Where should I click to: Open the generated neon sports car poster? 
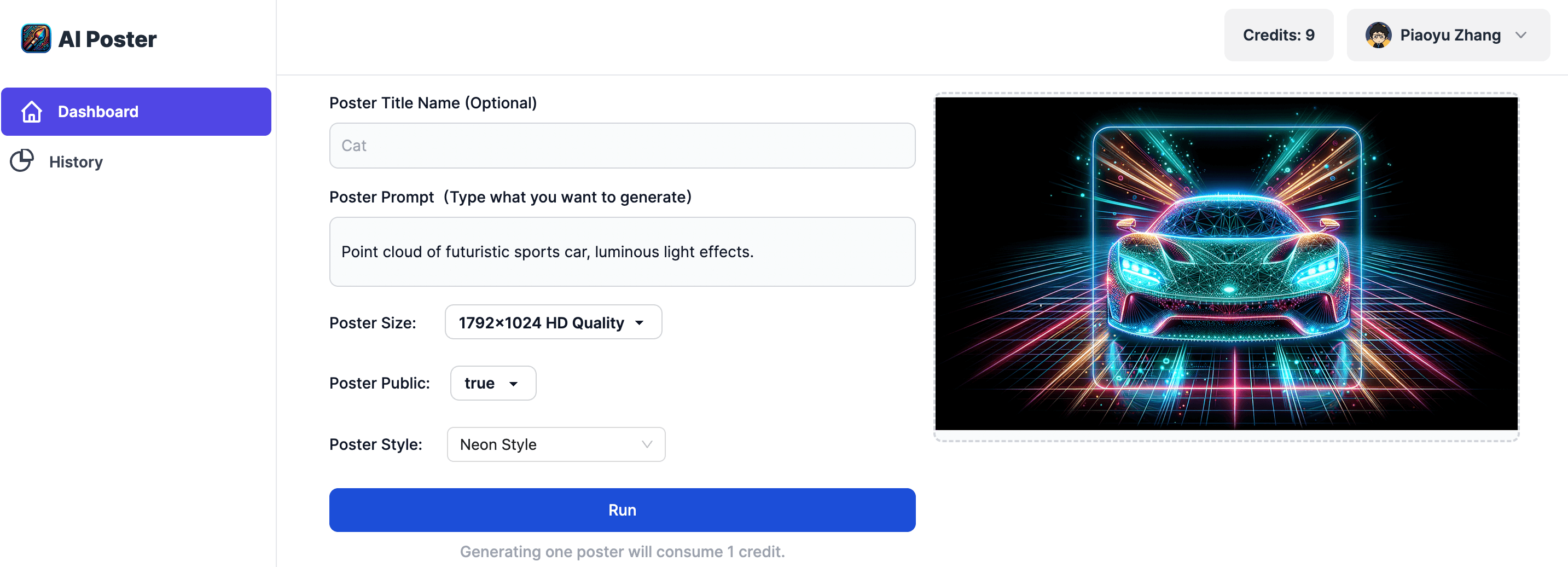[1226, 264]
